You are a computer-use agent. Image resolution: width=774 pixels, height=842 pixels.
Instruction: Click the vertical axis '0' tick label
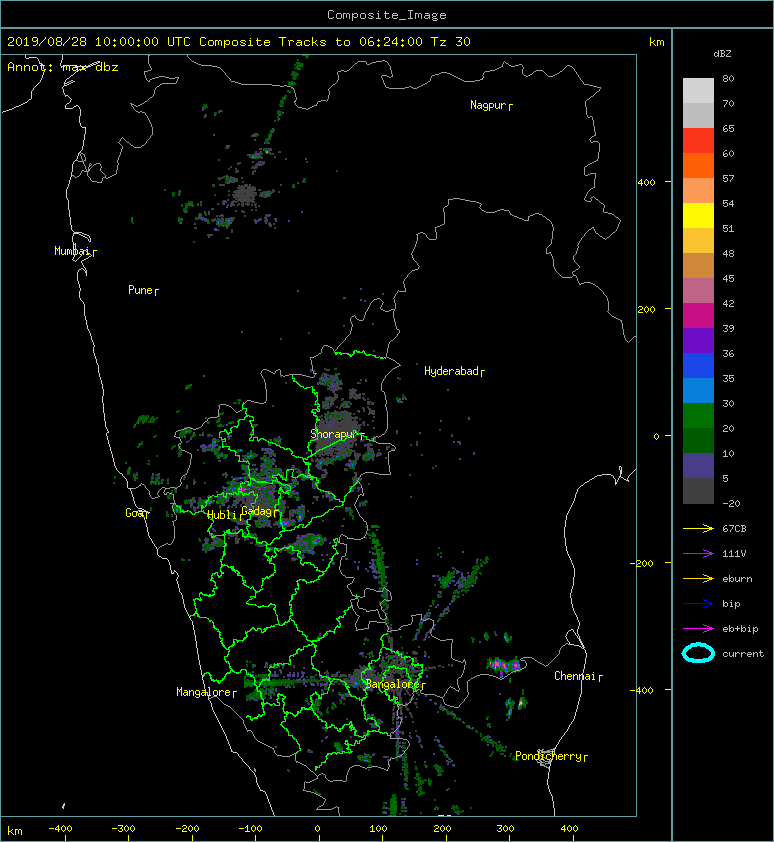(656, 436)
